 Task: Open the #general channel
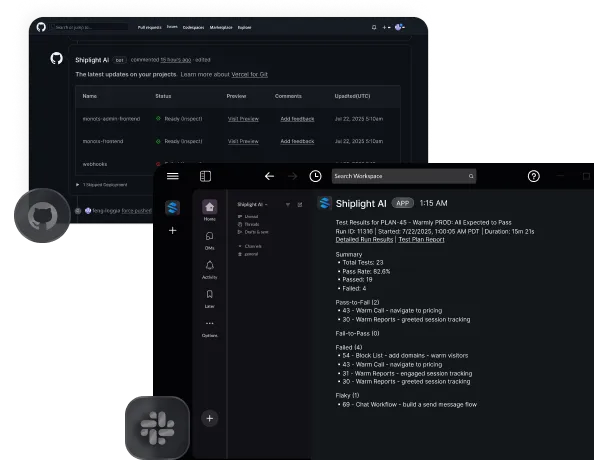coord(248,254)
